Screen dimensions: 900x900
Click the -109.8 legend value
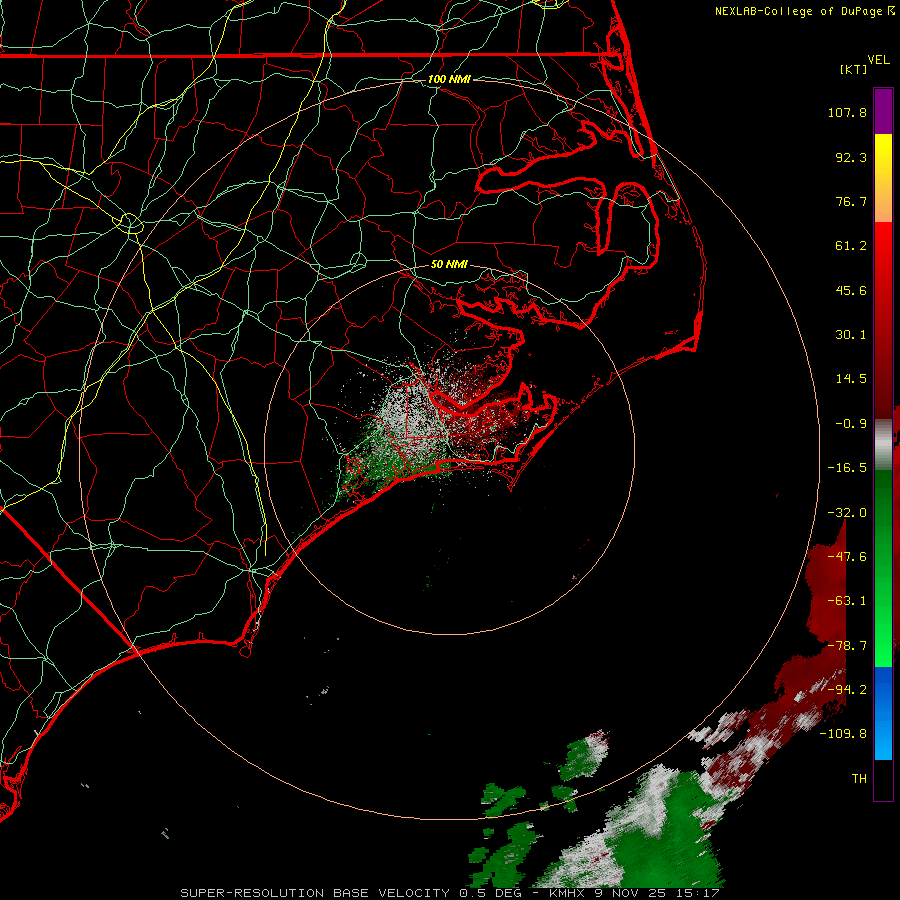(x=844, y=734)
